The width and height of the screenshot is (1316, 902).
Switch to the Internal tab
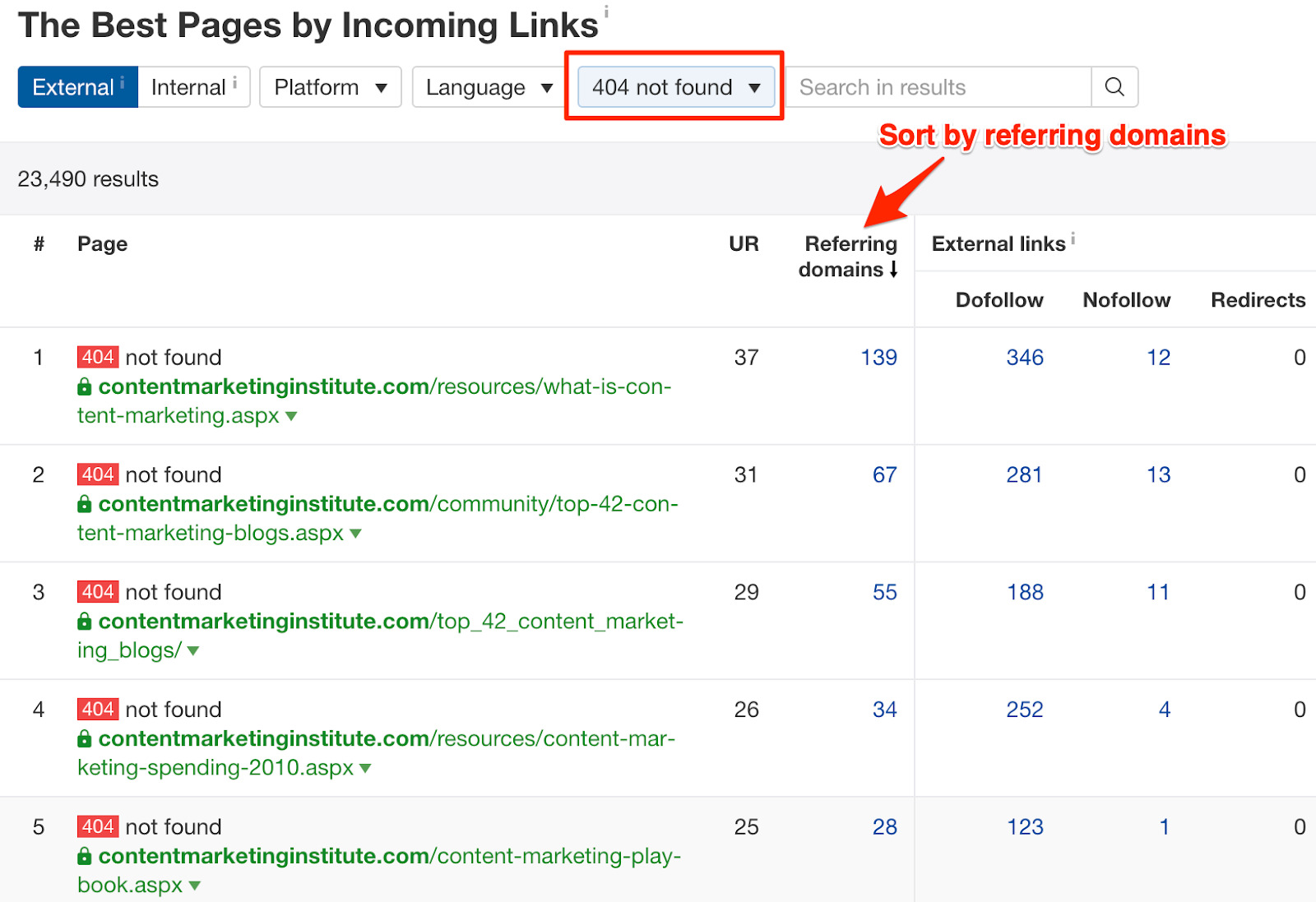point(194,87)
